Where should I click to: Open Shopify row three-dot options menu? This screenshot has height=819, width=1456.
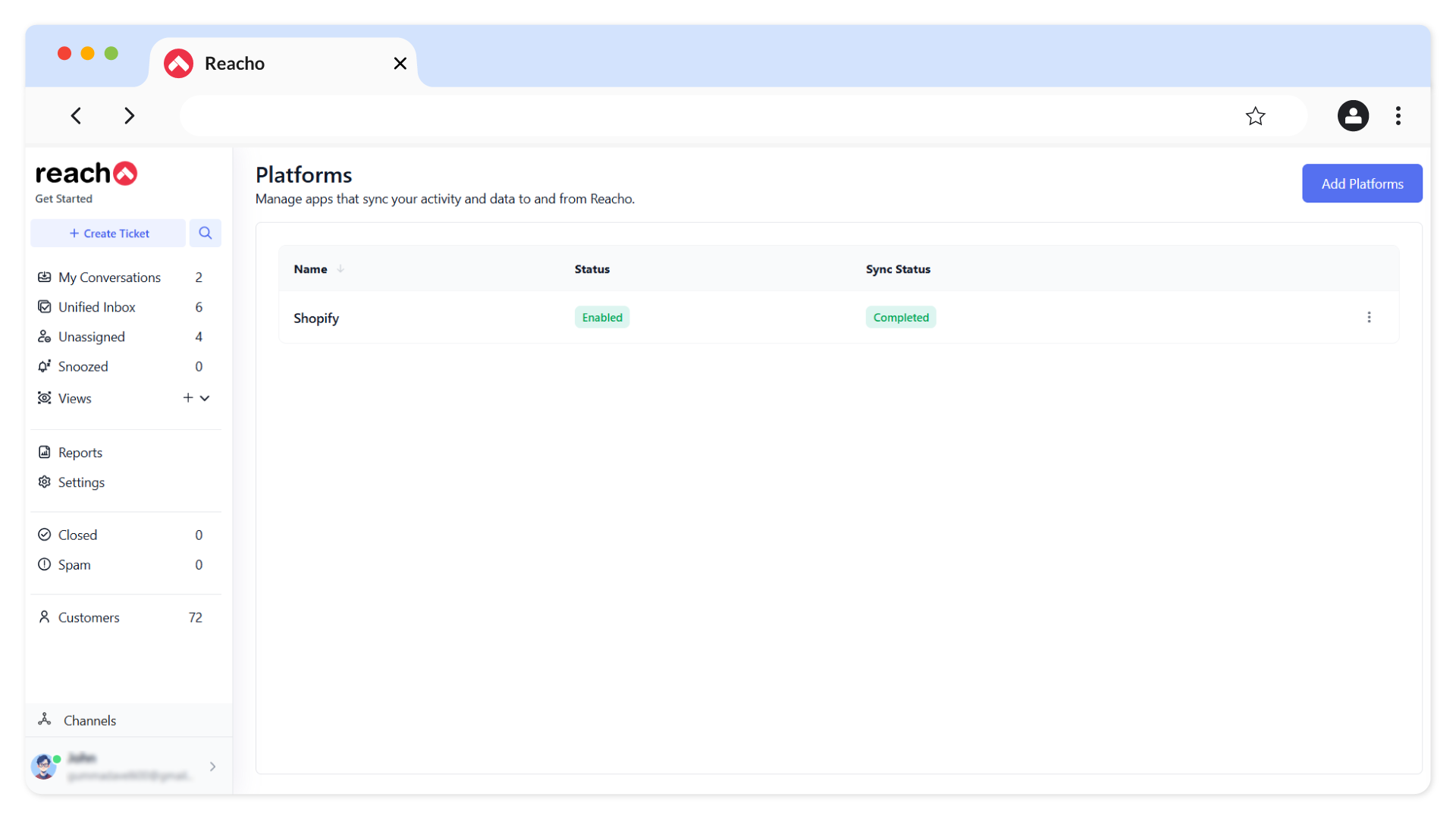1368,317
